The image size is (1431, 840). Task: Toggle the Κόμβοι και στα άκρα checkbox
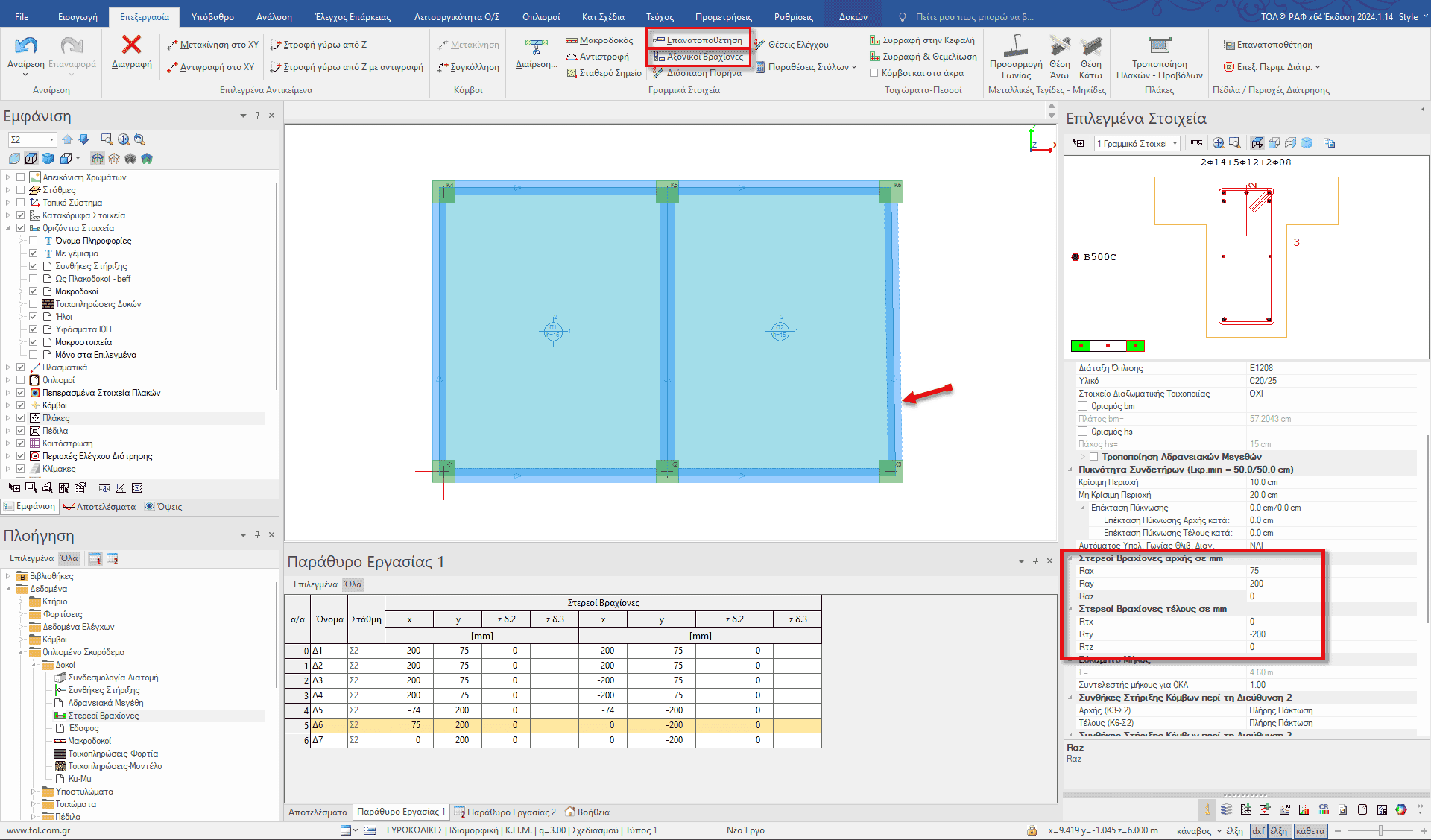pos(874,73)
